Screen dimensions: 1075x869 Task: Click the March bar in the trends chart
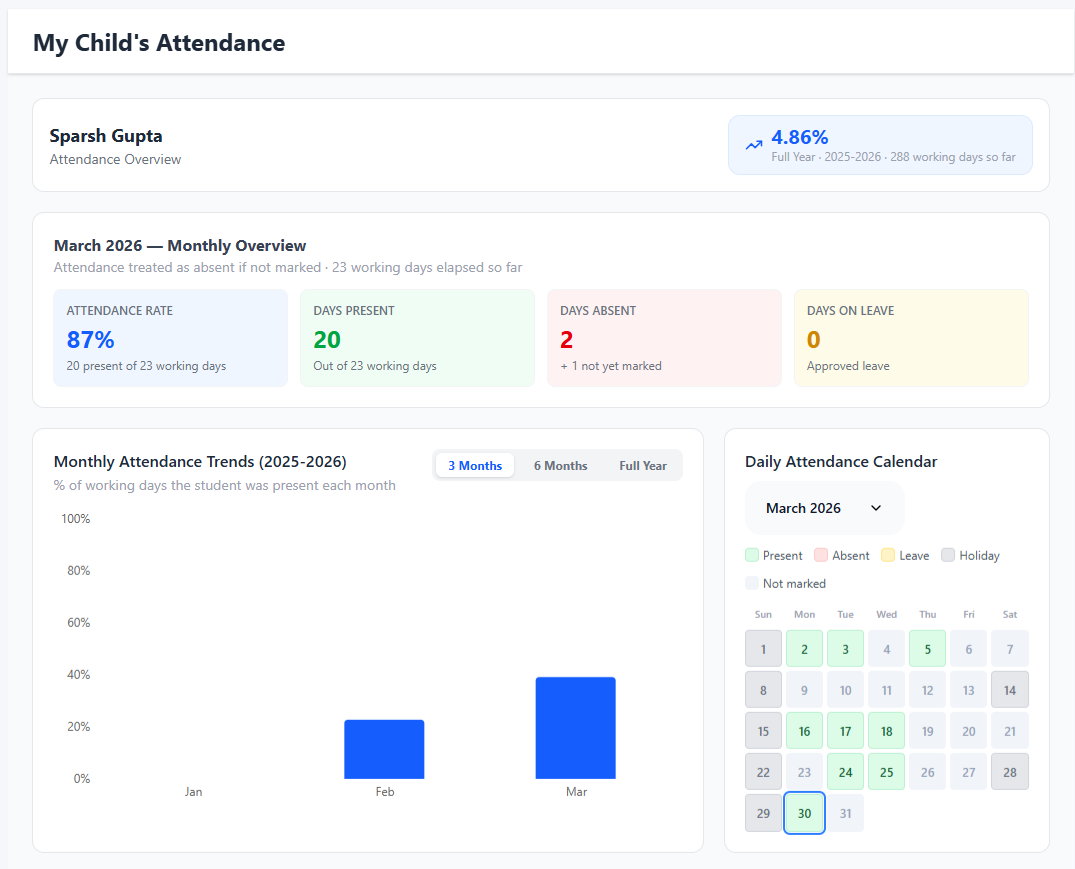[575, 728]
